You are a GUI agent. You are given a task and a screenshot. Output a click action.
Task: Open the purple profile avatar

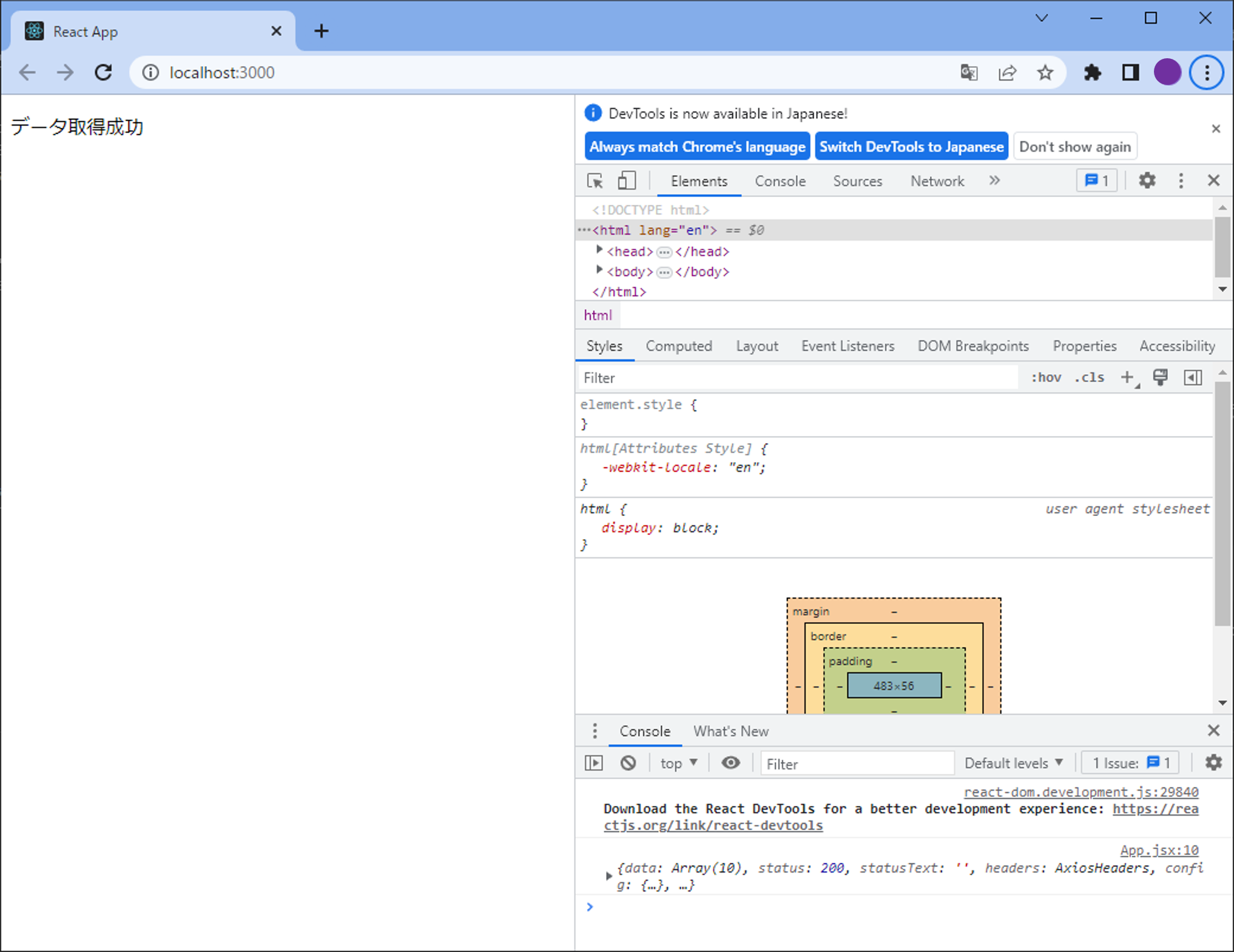point(1167,73)
